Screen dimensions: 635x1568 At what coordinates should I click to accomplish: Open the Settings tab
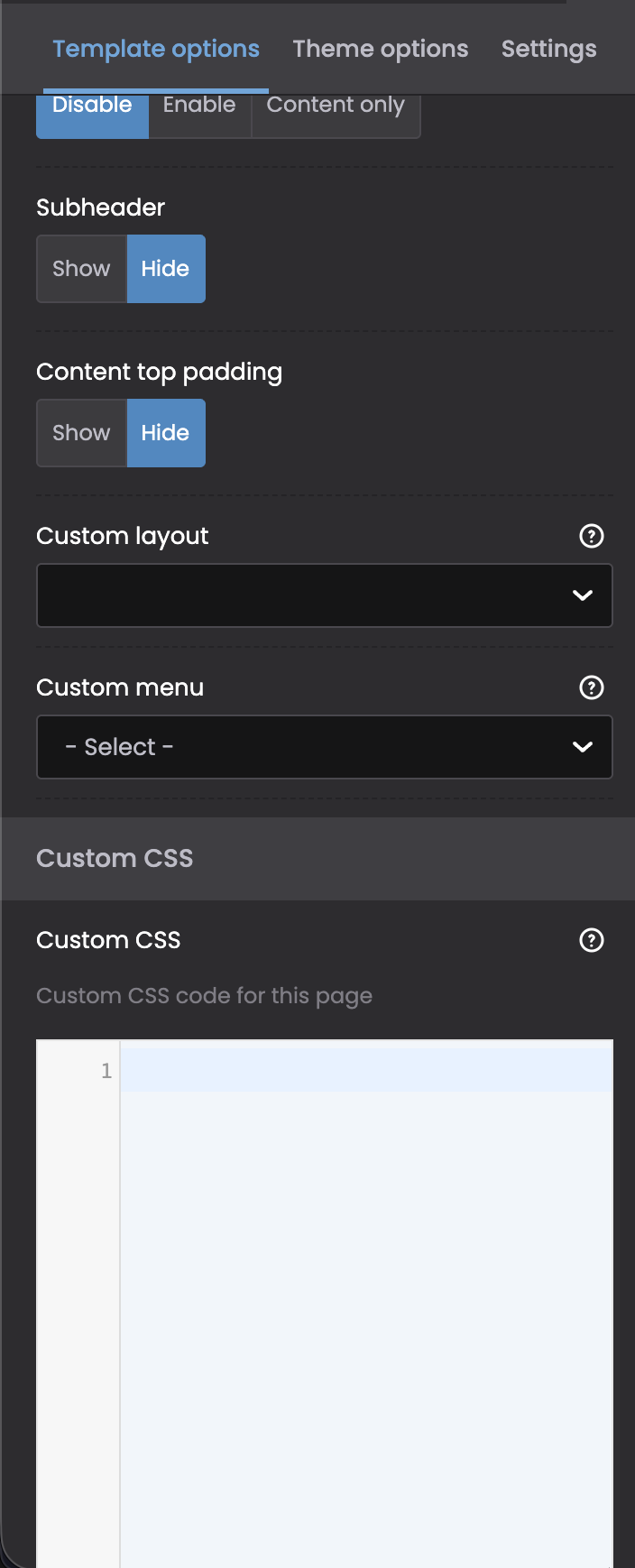point(549,49)
